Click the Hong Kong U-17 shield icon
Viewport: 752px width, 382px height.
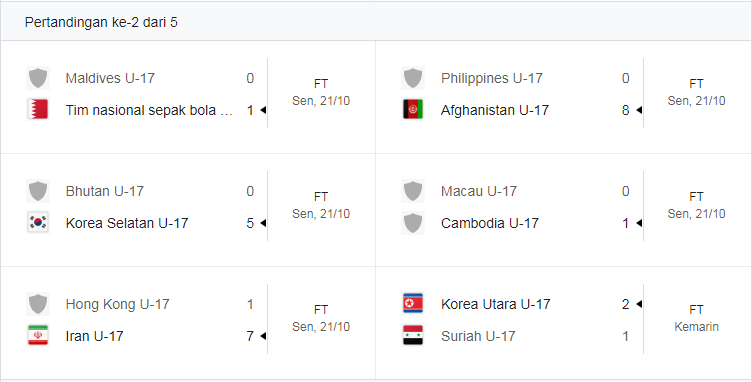38,304
